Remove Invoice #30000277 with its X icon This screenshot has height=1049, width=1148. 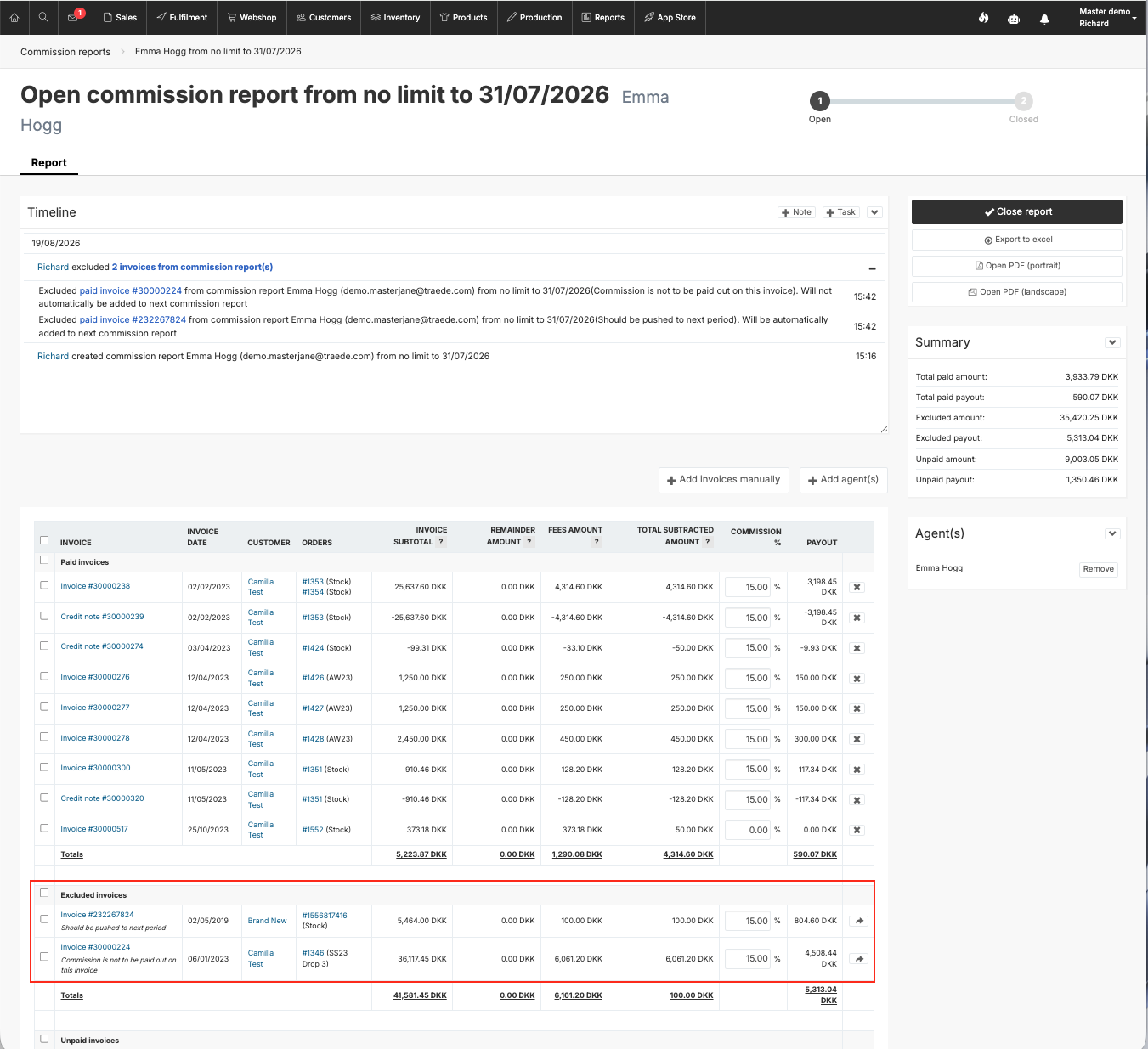point(857,708)
